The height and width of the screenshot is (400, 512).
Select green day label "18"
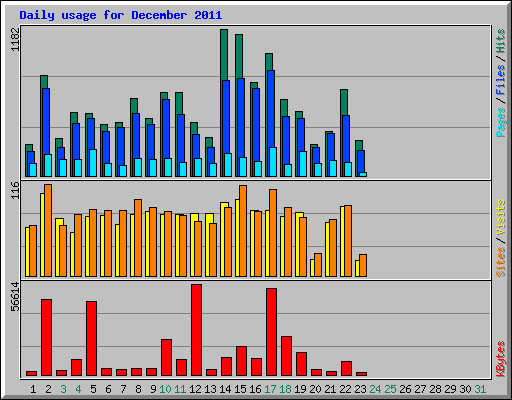[285, 389]
